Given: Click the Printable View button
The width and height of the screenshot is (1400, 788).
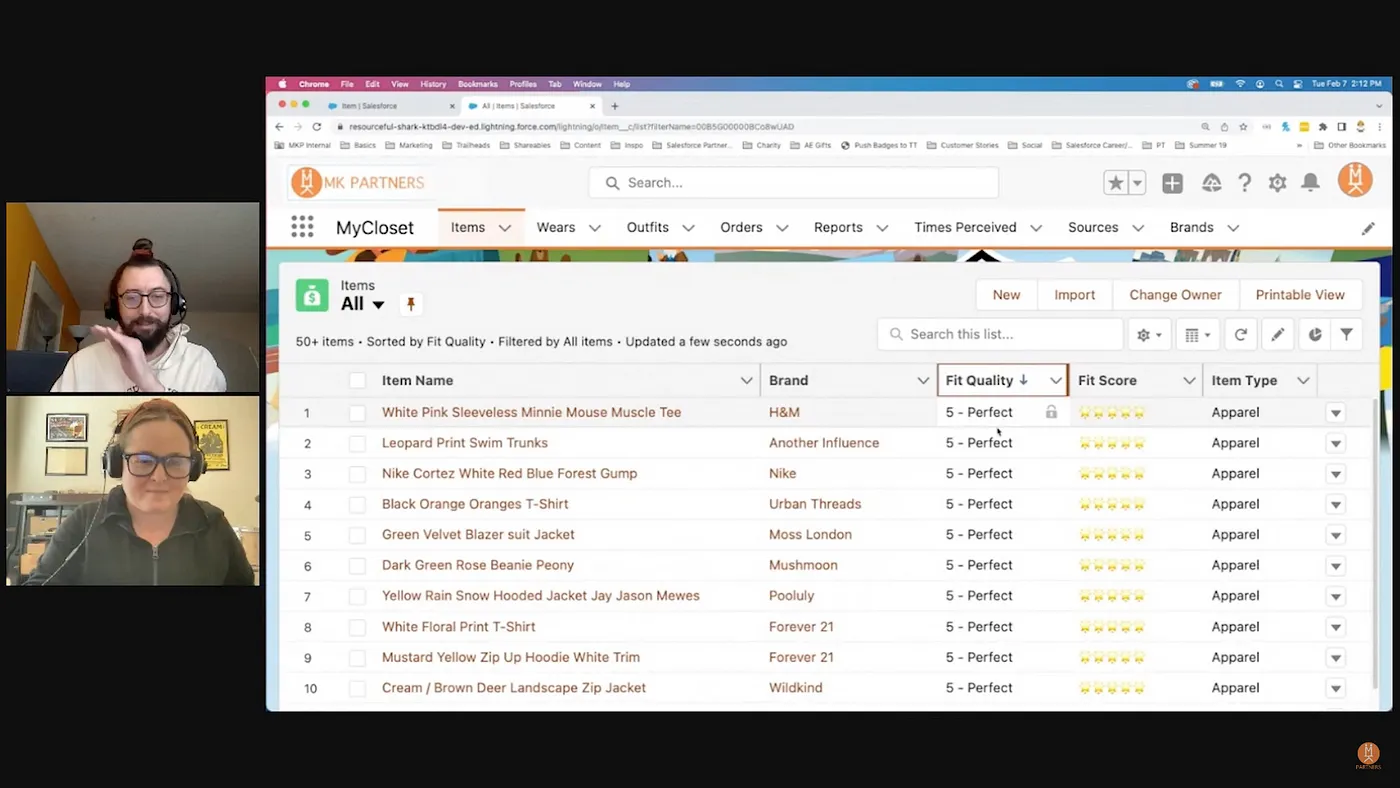Looking at the screenshot, I should point(1300,295).
